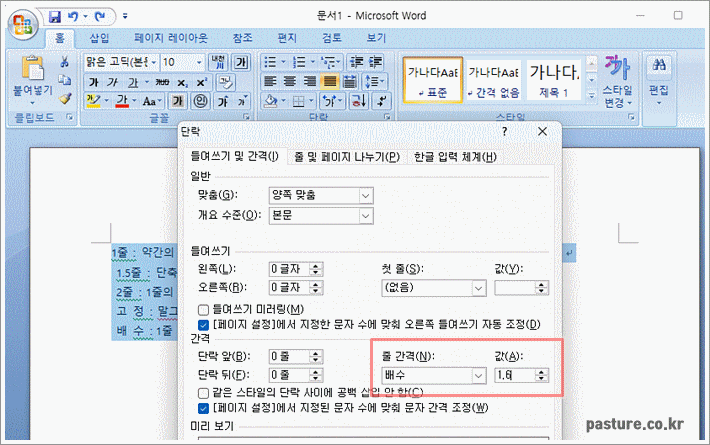Center align the paragraph
Image resolution: width=710 pixels, height=445 pixels.
(290, 81)
